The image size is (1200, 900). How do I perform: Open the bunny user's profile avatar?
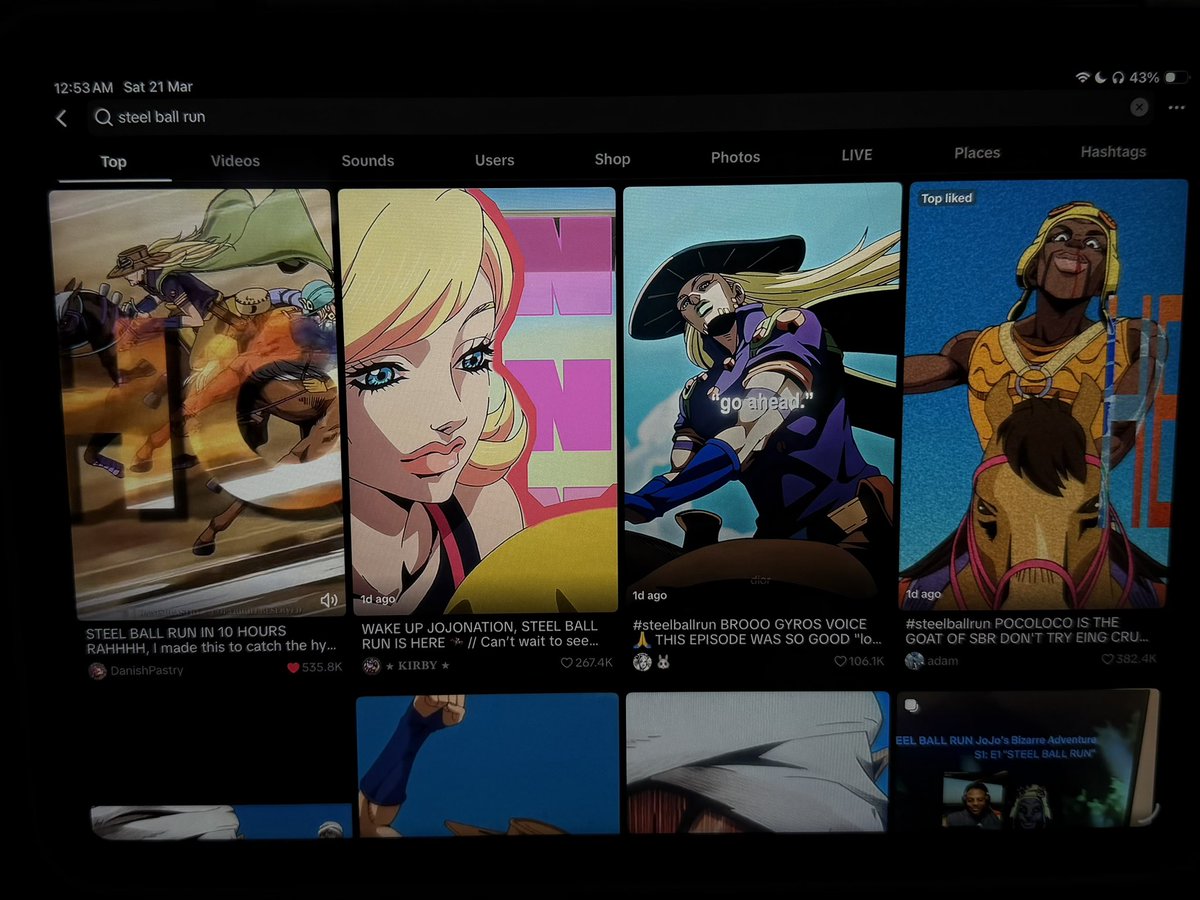click(x=642, y=662)
